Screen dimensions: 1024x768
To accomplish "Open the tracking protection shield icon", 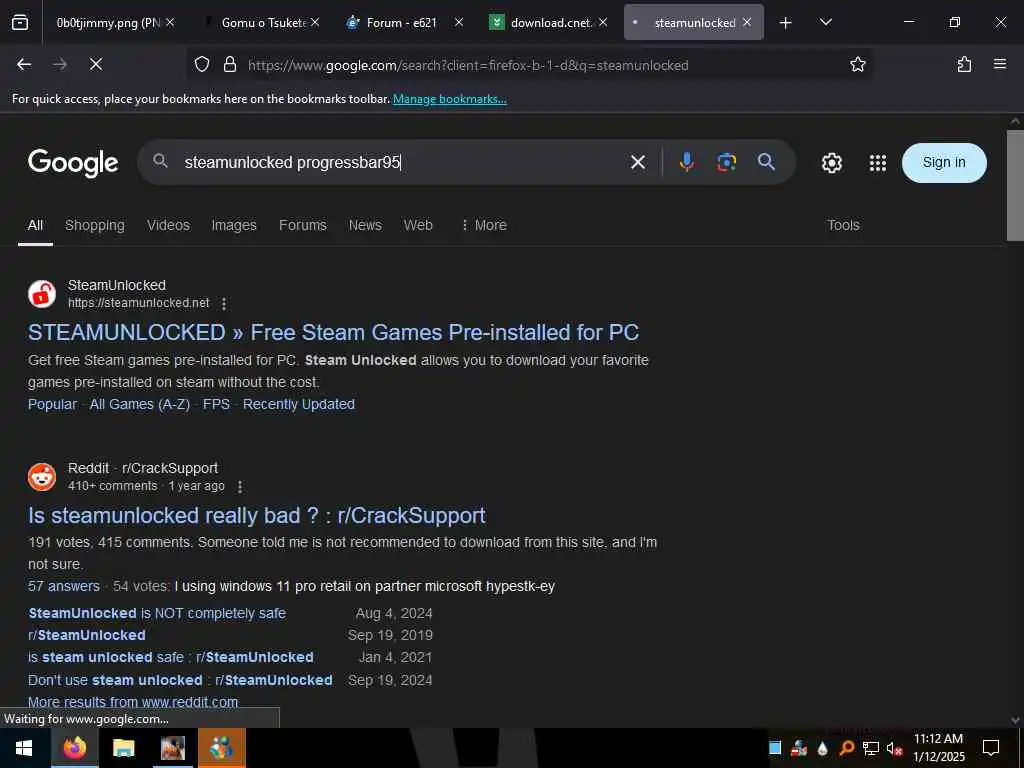I will pyautogui.click(x=202, y=64).
